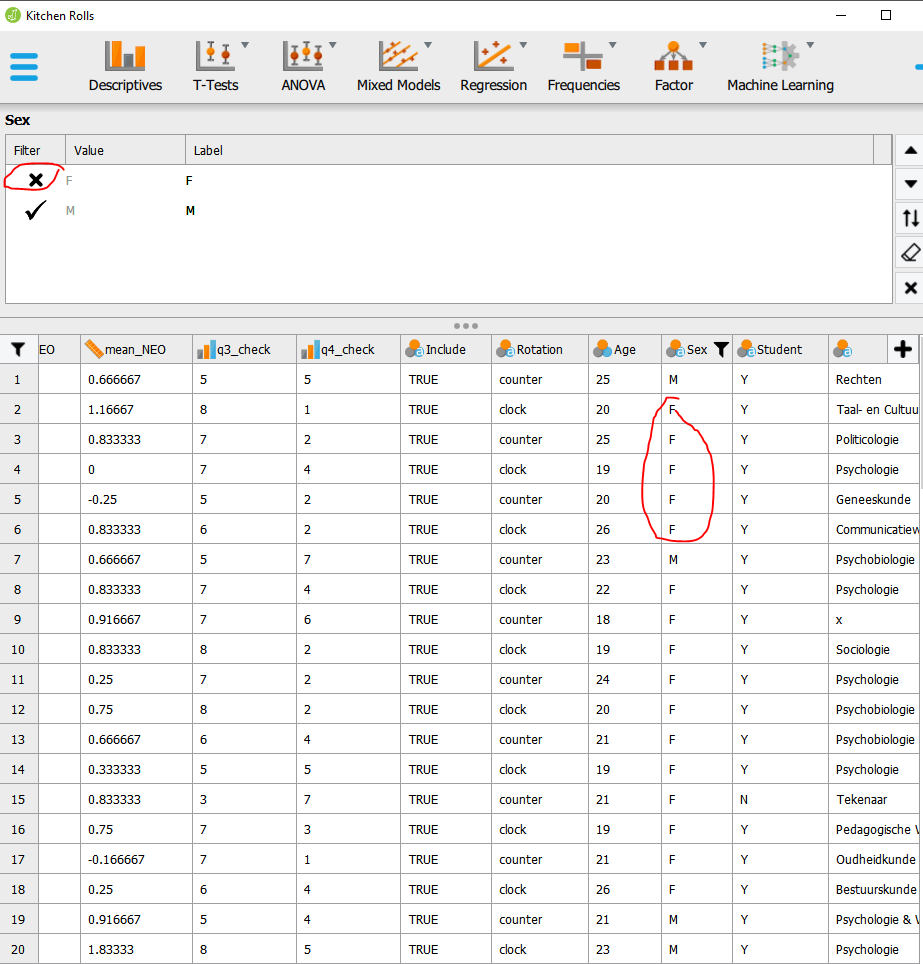Click the dotted divider between panels

coord(465,325)
